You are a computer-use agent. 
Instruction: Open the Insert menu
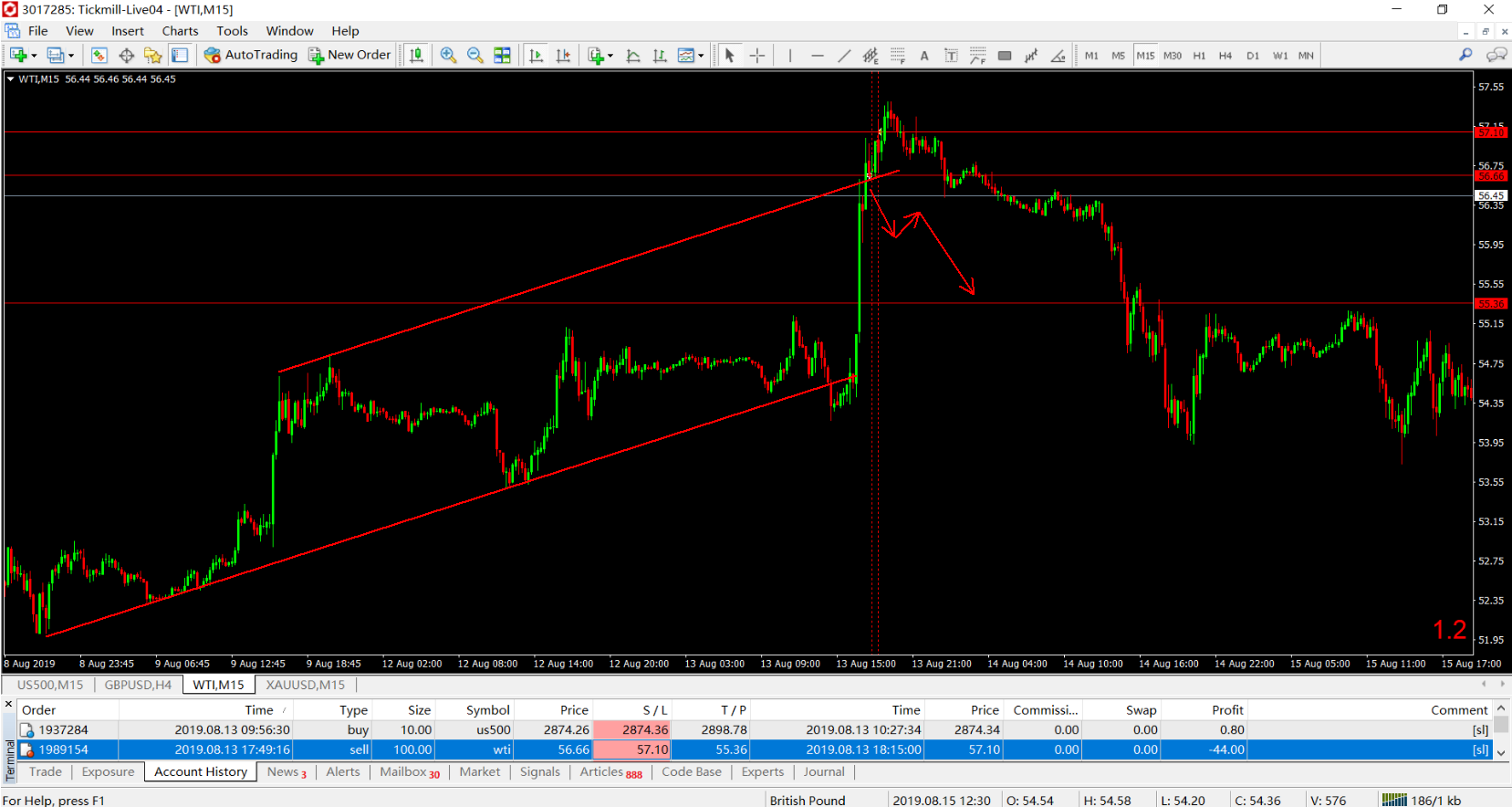point(128,31)
